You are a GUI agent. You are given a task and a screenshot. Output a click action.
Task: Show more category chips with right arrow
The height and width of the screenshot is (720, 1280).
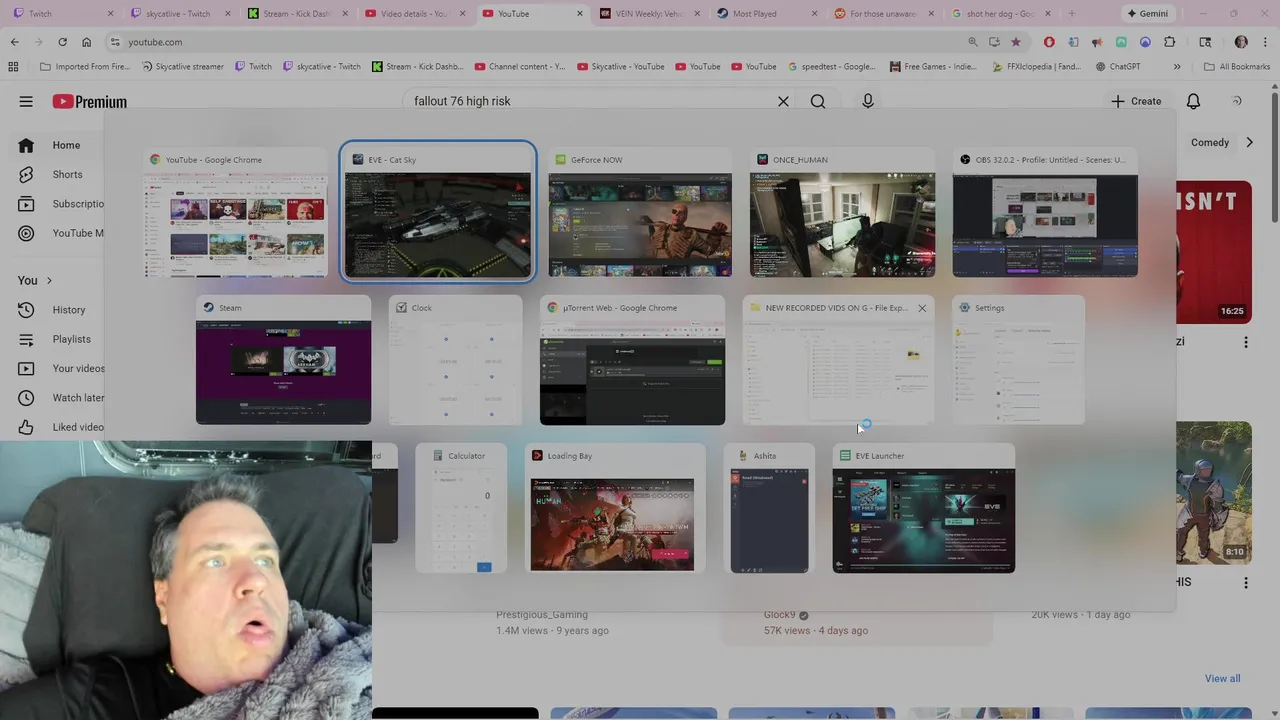1249,142
